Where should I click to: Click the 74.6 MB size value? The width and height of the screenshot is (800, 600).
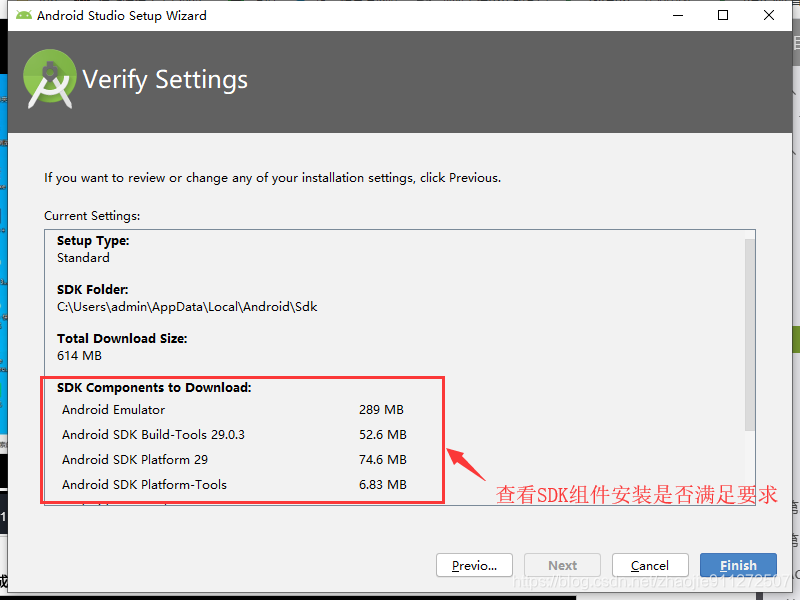pyautogui.click(x=383, y=460)
